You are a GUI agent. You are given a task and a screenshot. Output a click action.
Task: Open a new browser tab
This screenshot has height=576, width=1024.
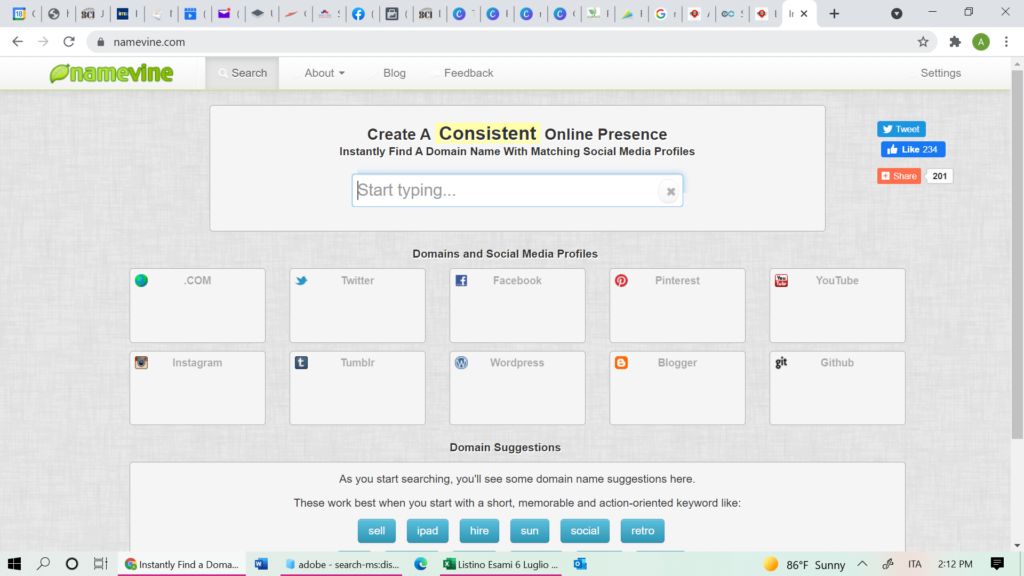(834, 14)
